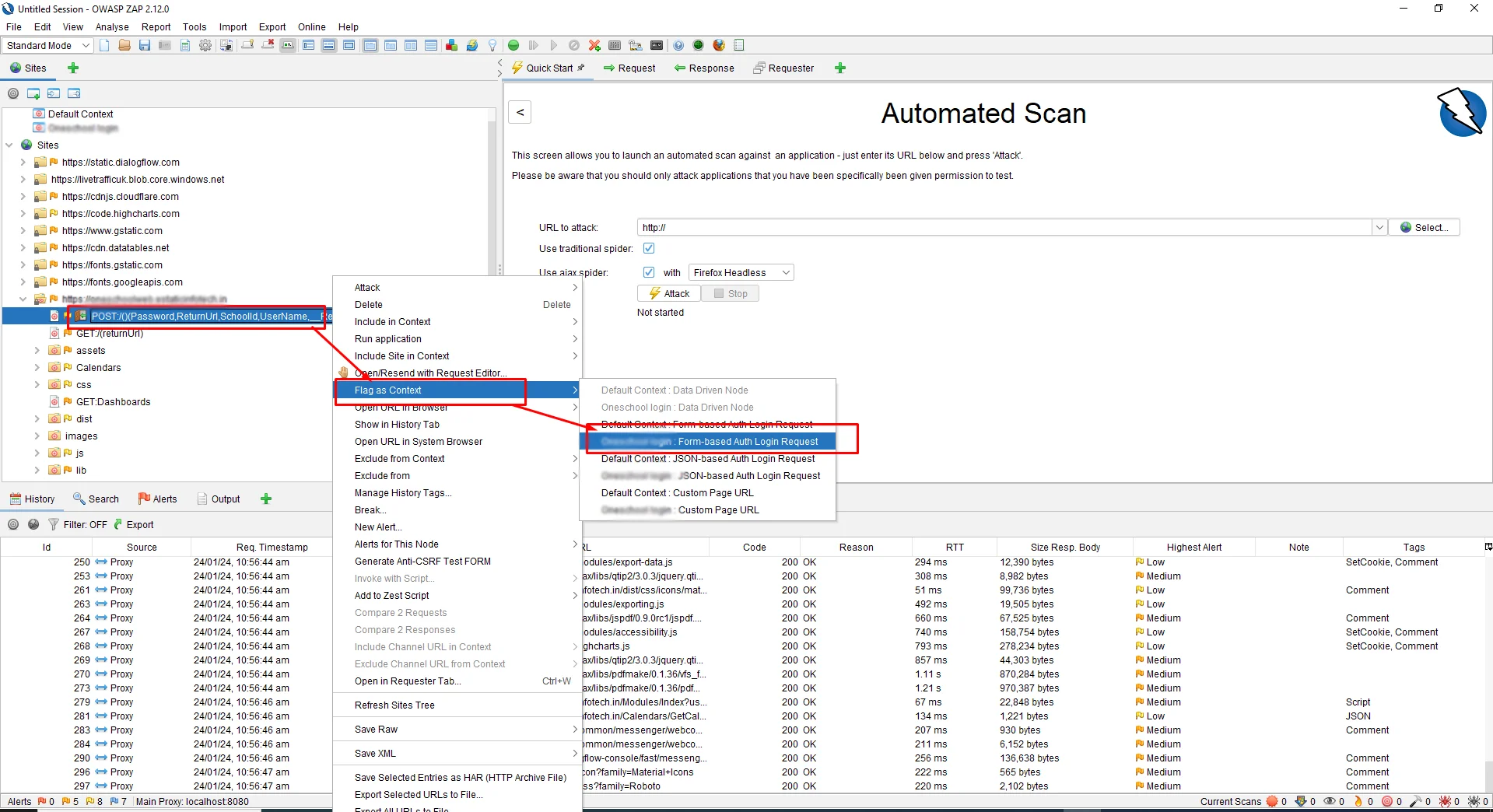Open the Analyse menu

click(x=112, y=26)
